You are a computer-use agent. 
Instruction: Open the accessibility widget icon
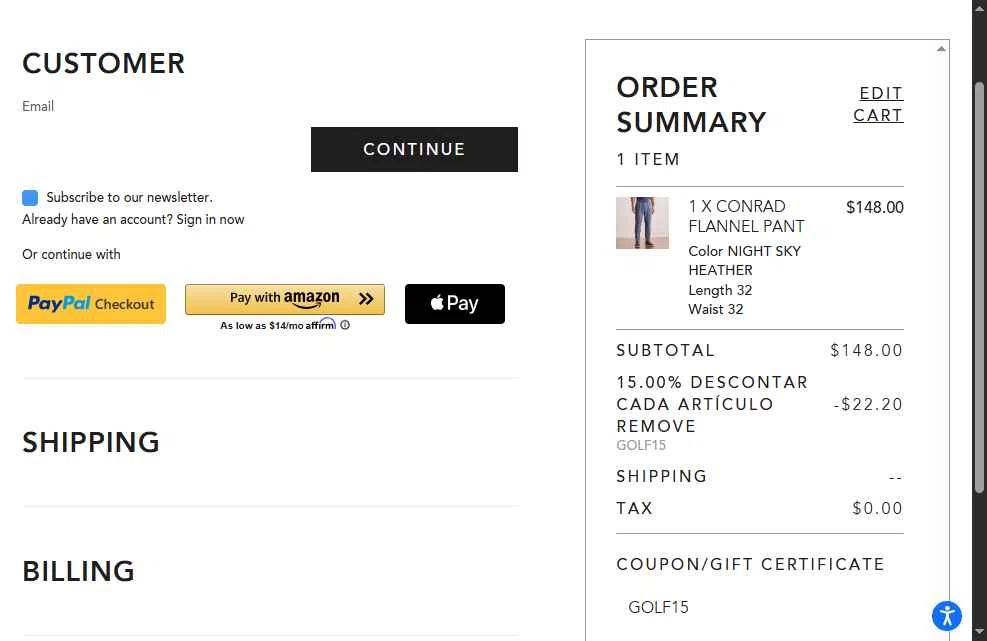pos(946,616)
